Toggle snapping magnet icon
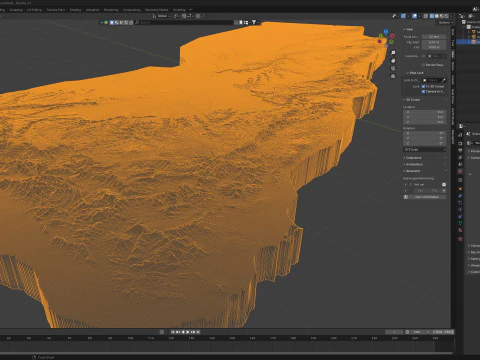Screen dimensions: 480x360 [184, 16]
